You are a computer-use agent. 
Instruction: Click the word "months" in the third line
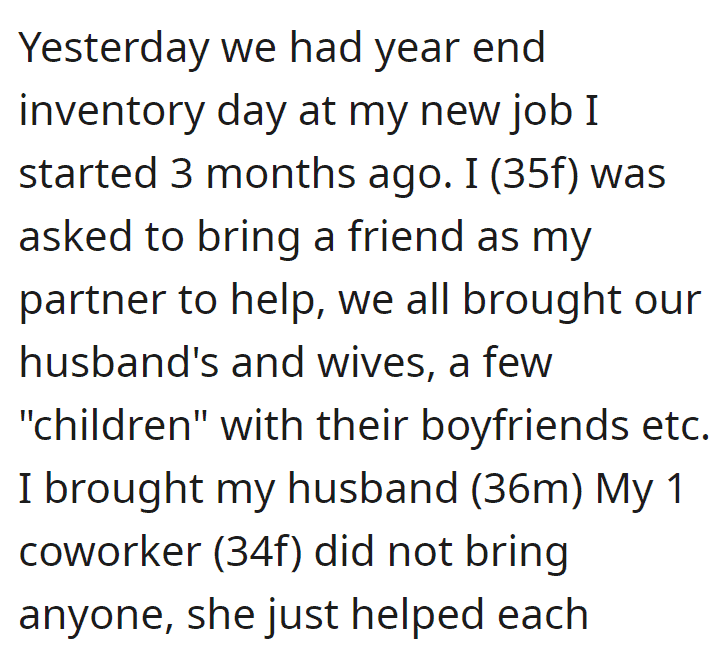(281, 174)
